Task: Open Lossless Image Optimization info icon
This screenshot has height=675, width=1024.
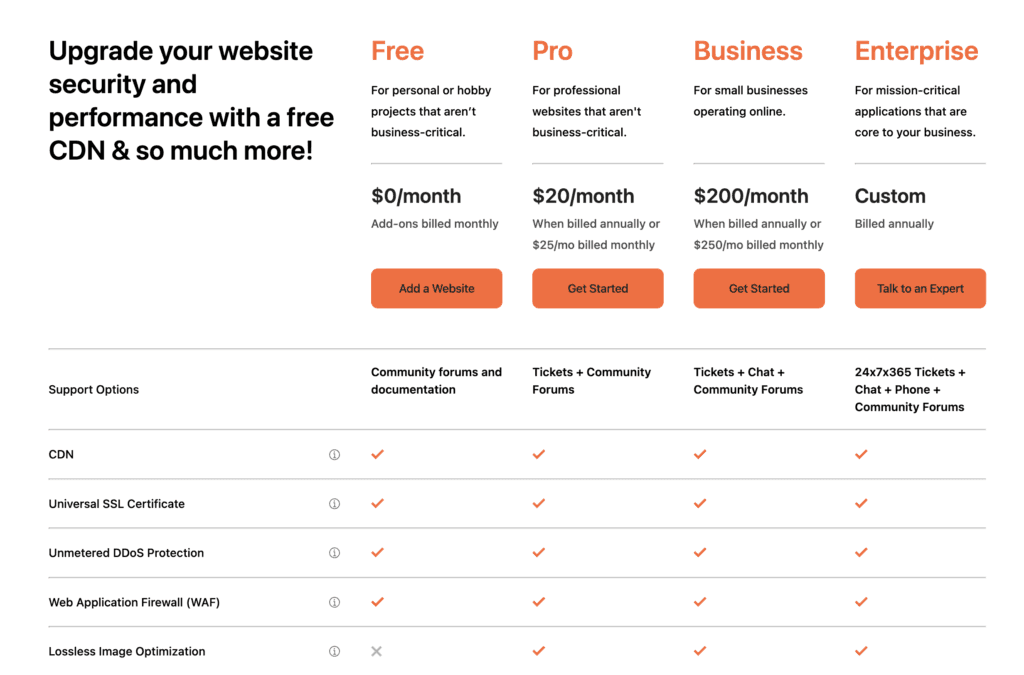Action: coord(334,651)
